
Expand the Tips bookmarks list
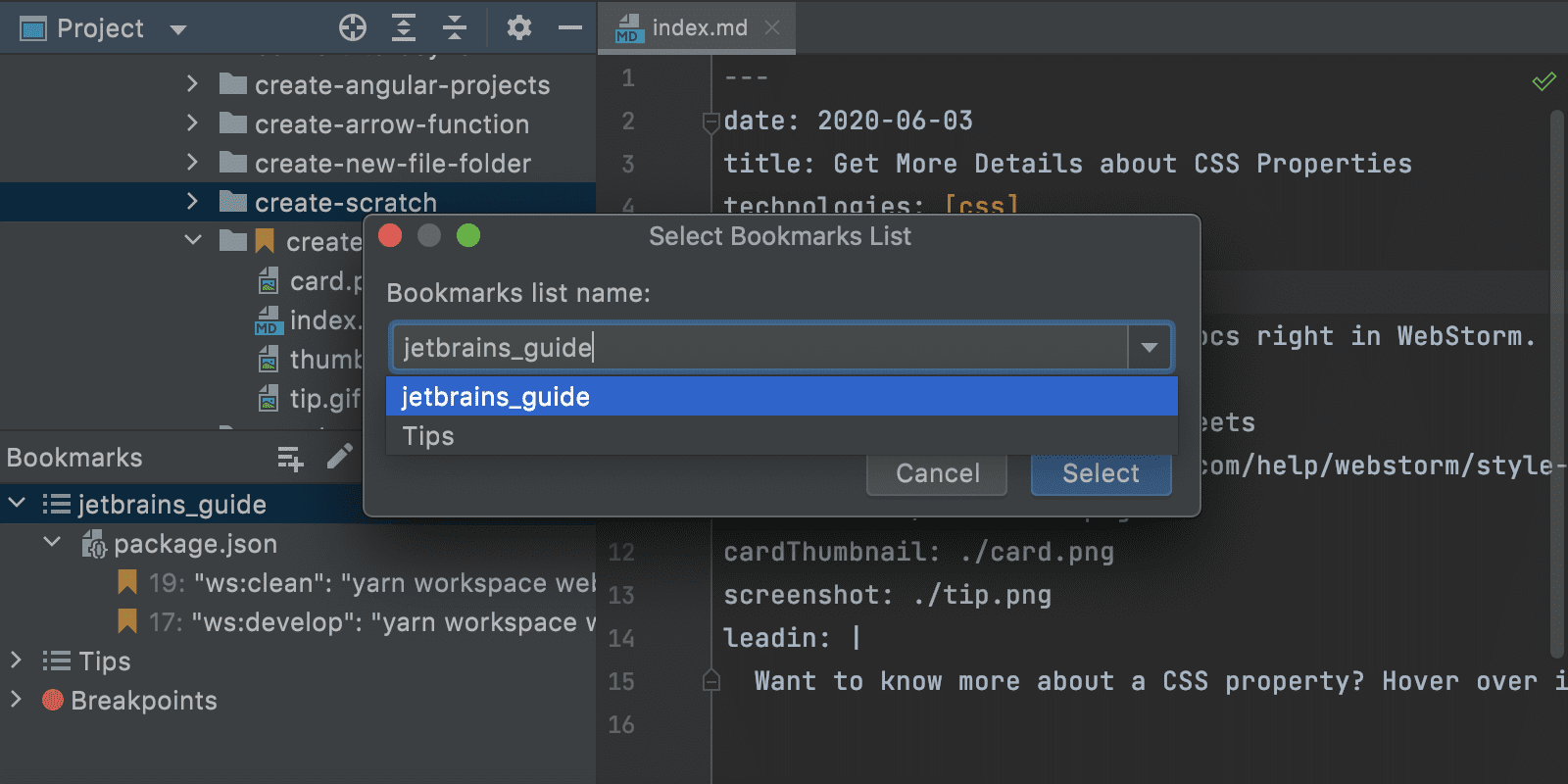[16, 661]
